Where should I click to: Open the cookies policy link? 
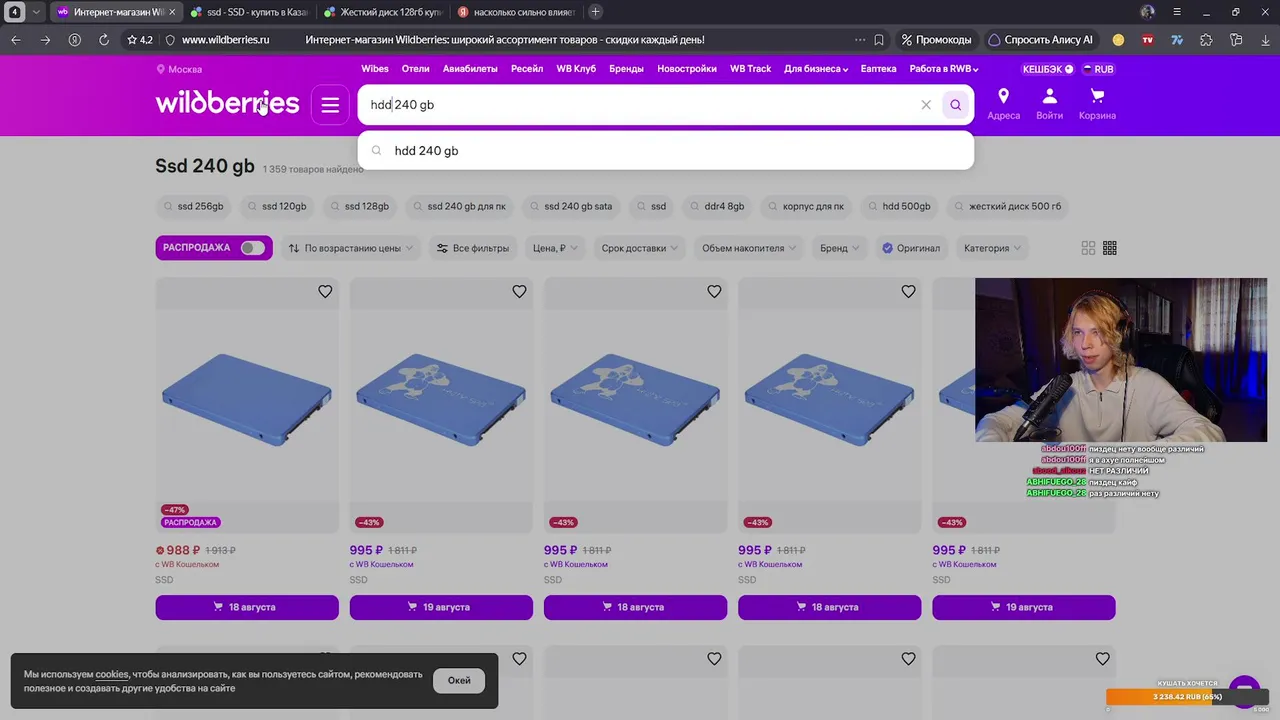coord(112,675)
